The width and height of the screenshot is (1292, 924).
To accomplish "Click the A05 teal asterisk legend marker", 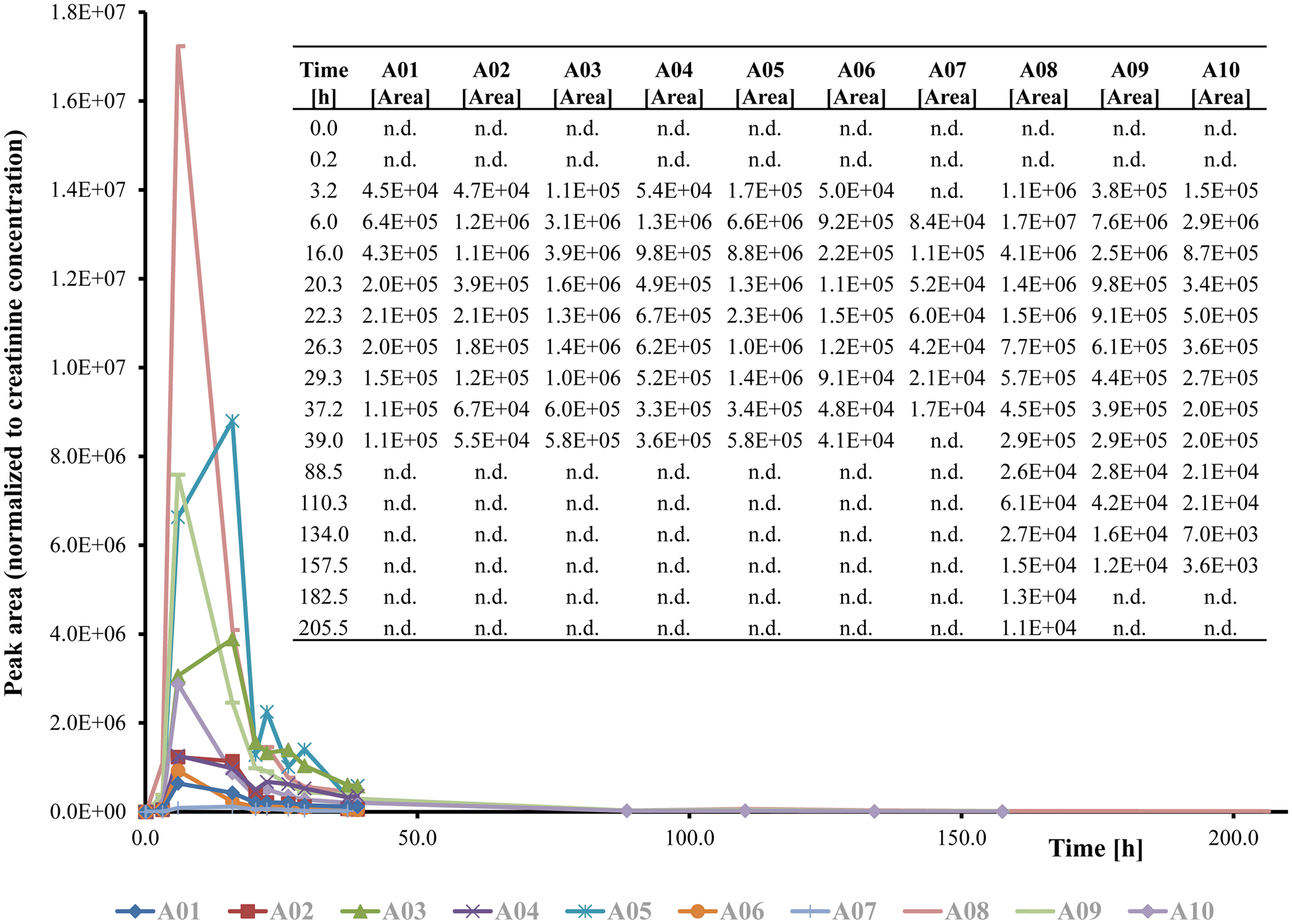I will click(585, 911).
